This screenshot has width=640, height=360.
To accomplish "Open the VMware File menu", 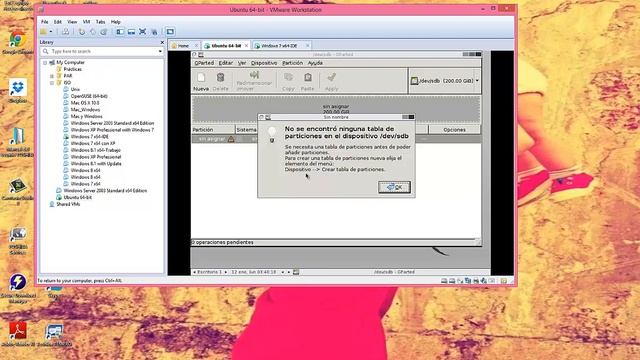I will click(44, 22).
